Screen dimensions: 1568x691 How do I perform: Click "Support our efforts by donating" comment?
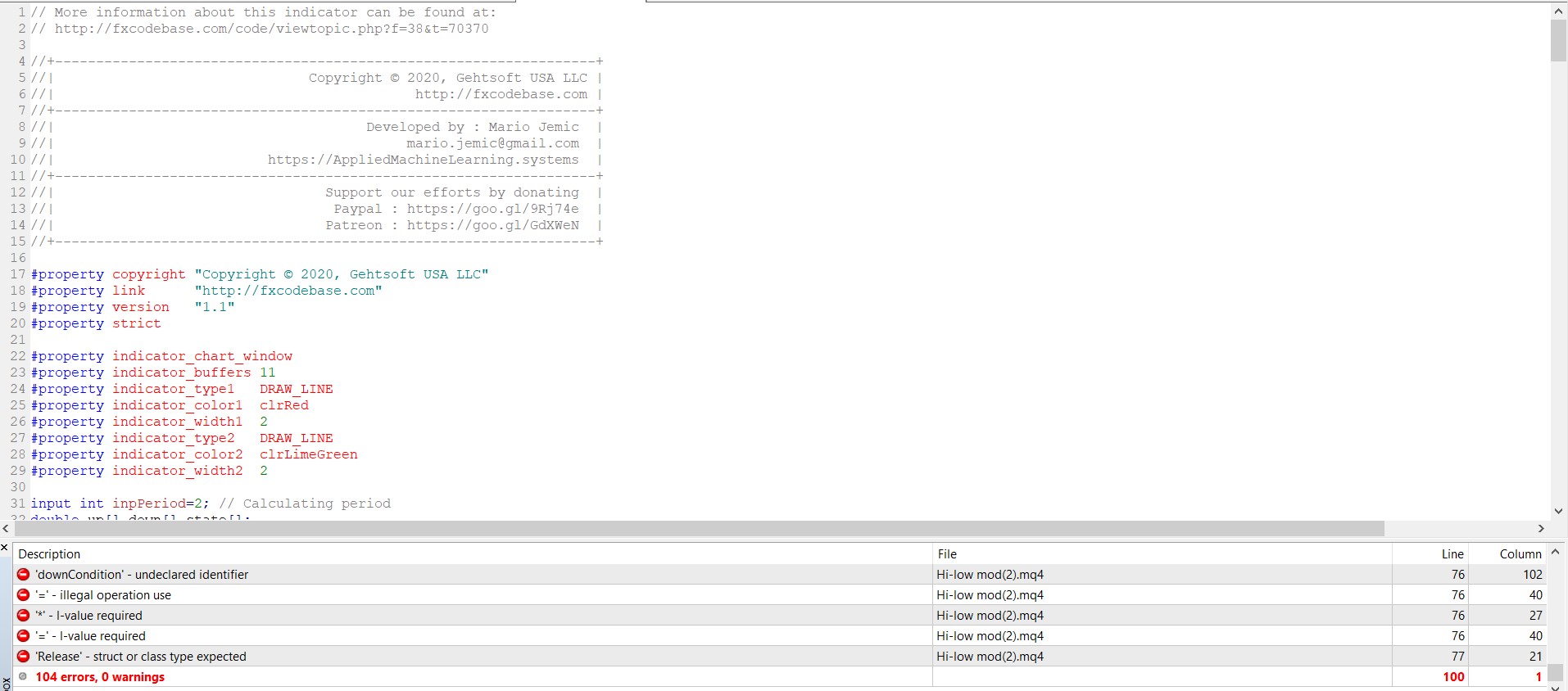[452, 192]
